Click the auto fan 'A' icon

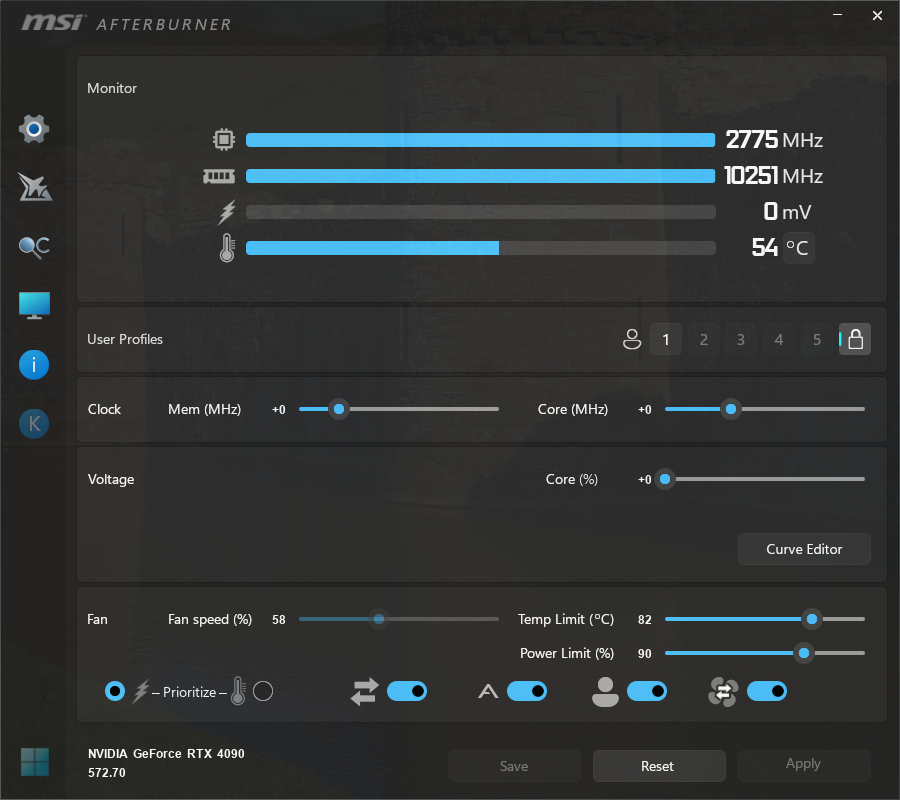[x=488, y=691]
